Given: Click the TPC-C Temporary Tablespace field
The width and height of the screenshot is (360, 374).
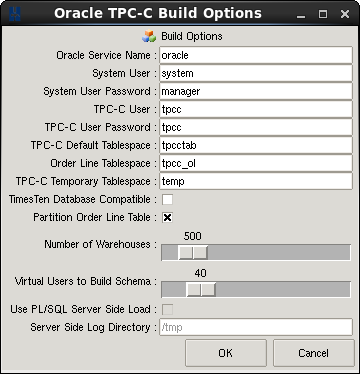Looking at the screenshot, I should [256, 181].
